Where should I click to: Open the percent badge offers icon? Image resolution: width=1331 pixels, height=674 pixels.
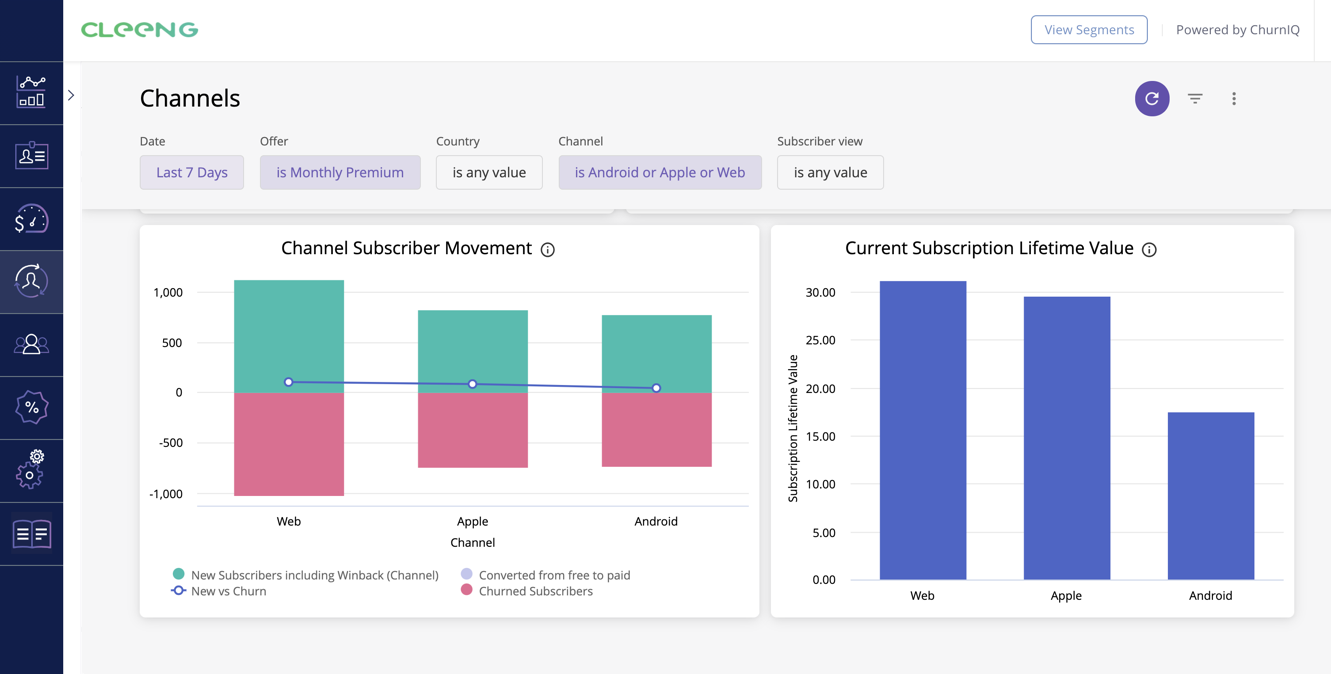[31, 407]
